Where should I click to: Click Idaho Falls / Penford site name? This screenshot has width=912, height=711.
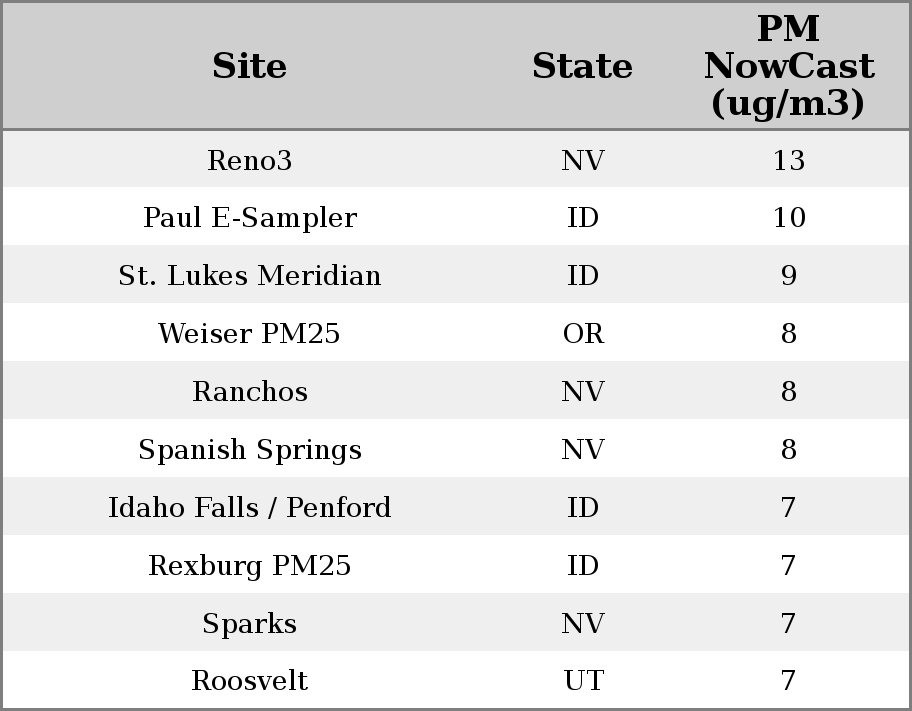[x=249, y=508]
